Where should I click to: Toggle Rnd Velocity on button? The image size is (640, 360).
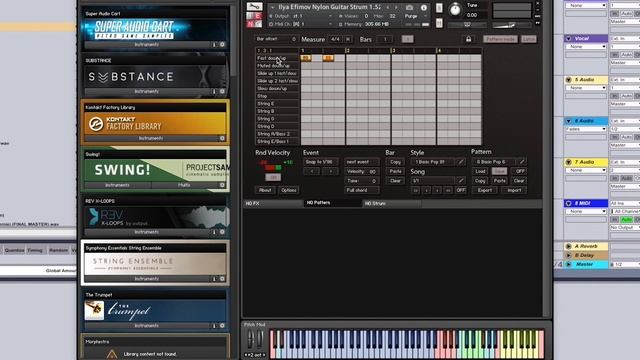273,177
